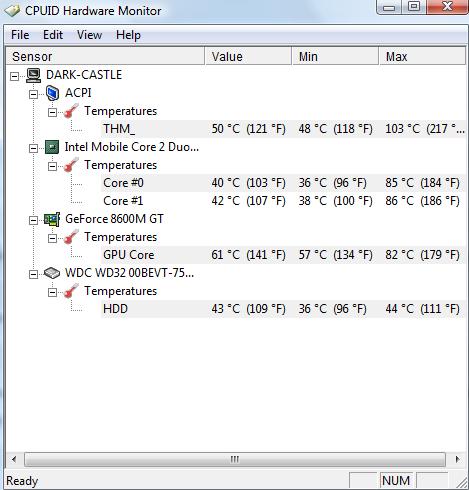Viewport: 469px width, 490px height.
Task: Click the thermometer icon under WDC hard drive
Action: pos(71,291)
